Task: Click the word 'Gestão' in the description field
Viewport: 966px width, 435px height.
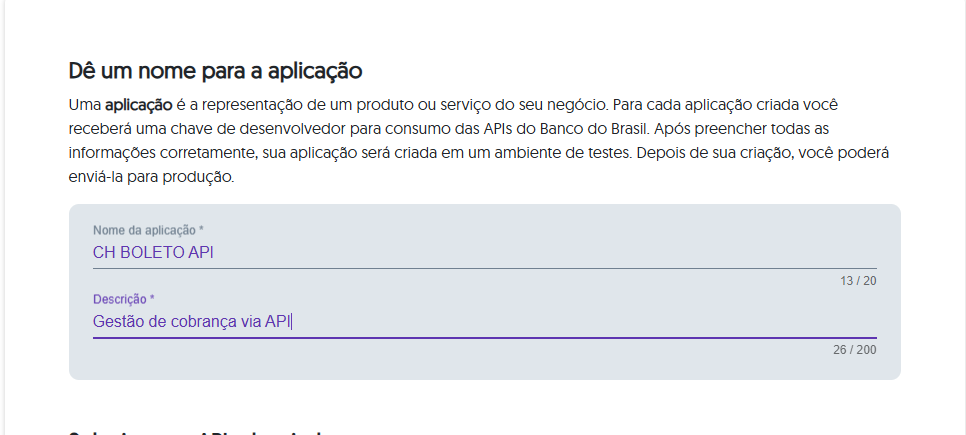Action: (114, 322)
